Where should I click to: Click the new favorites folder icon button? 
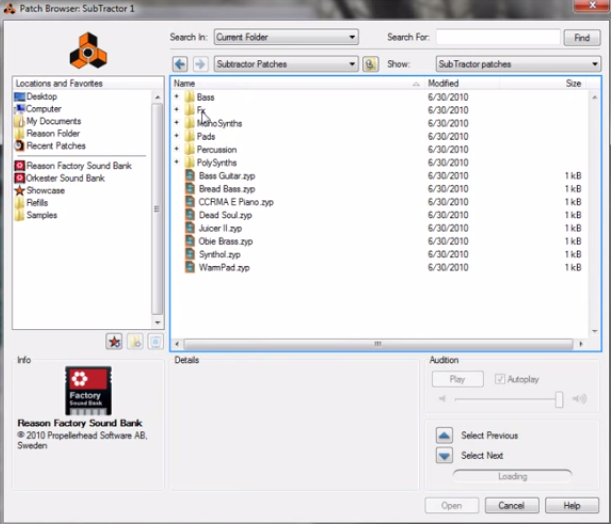(x=135, y=342)
